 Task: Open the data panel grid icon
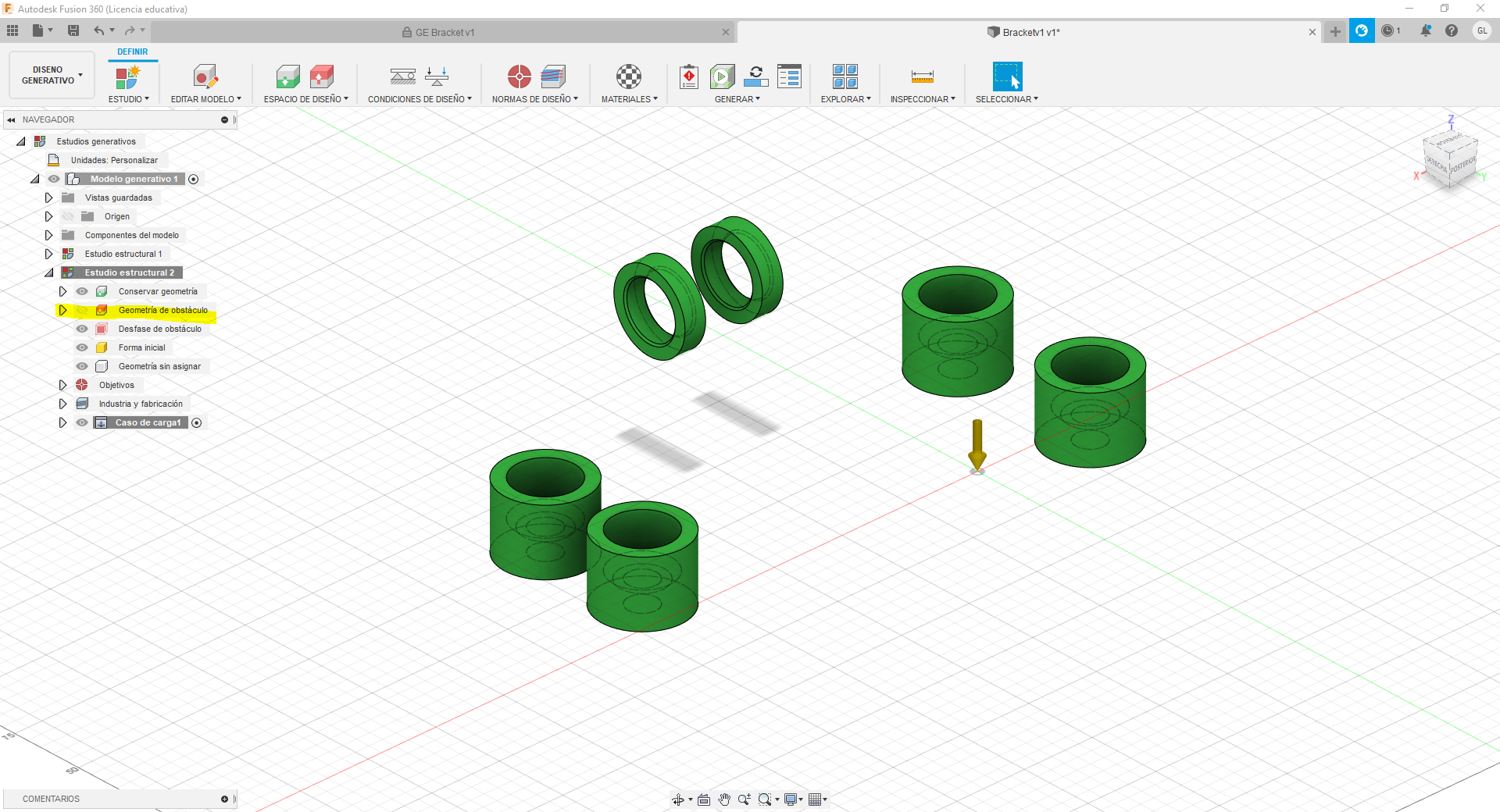(12, 30)
